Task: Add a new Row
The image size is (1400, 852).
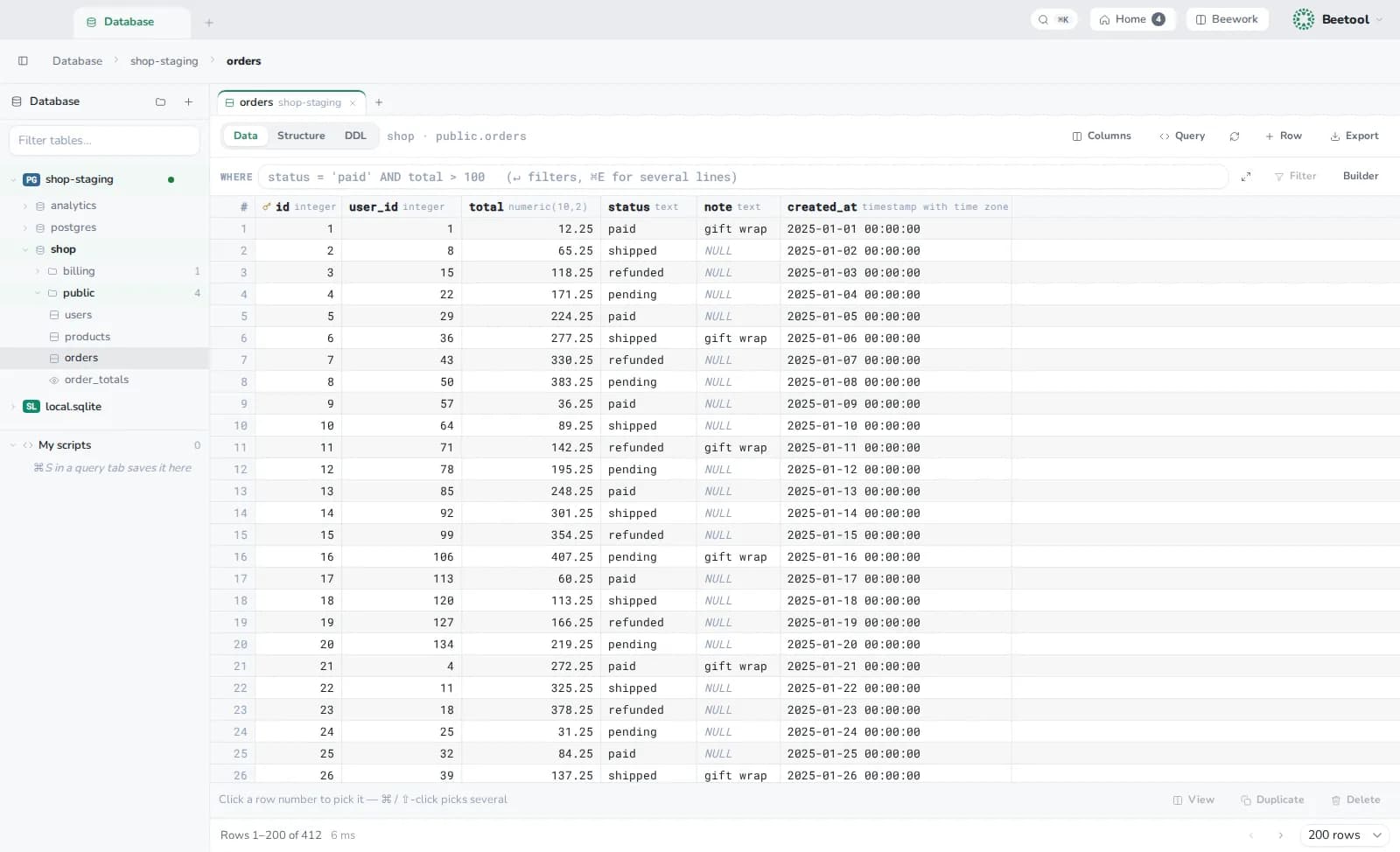Action: (1284, 136)
